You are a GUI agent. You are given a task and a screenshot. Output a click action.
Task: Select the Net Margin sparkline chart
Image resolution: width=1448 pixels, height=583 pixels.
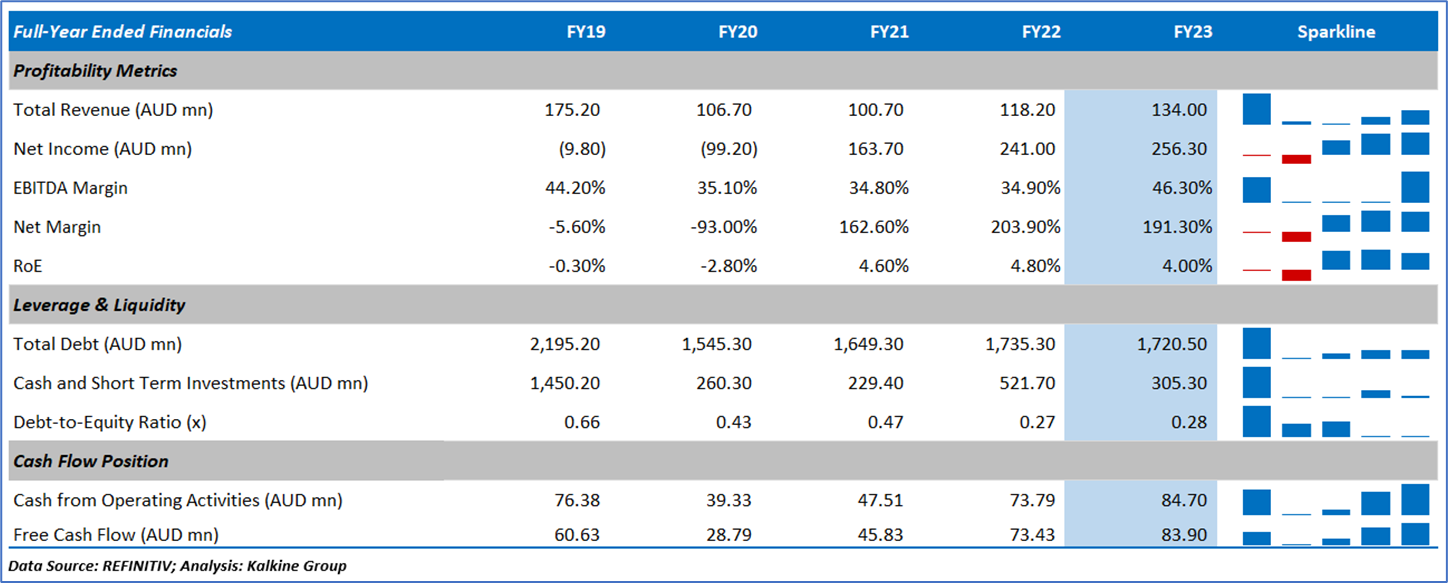point(1336,227)
